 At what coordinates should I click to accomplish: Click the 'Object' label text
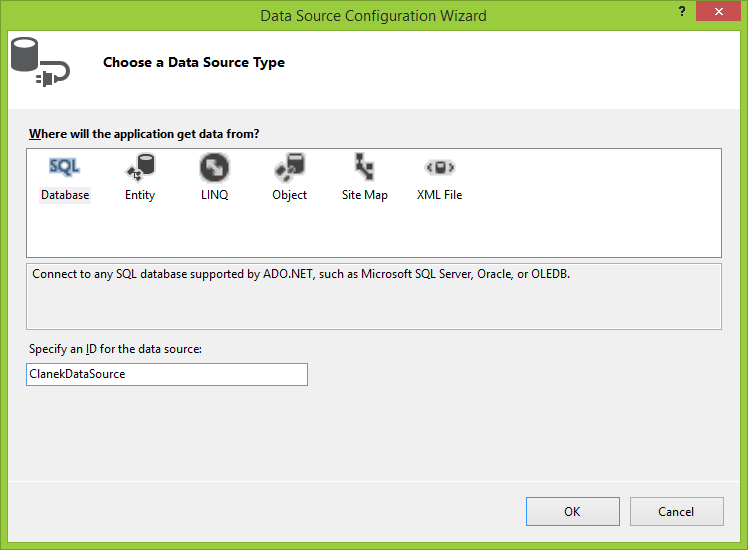[x=290, y=195]
